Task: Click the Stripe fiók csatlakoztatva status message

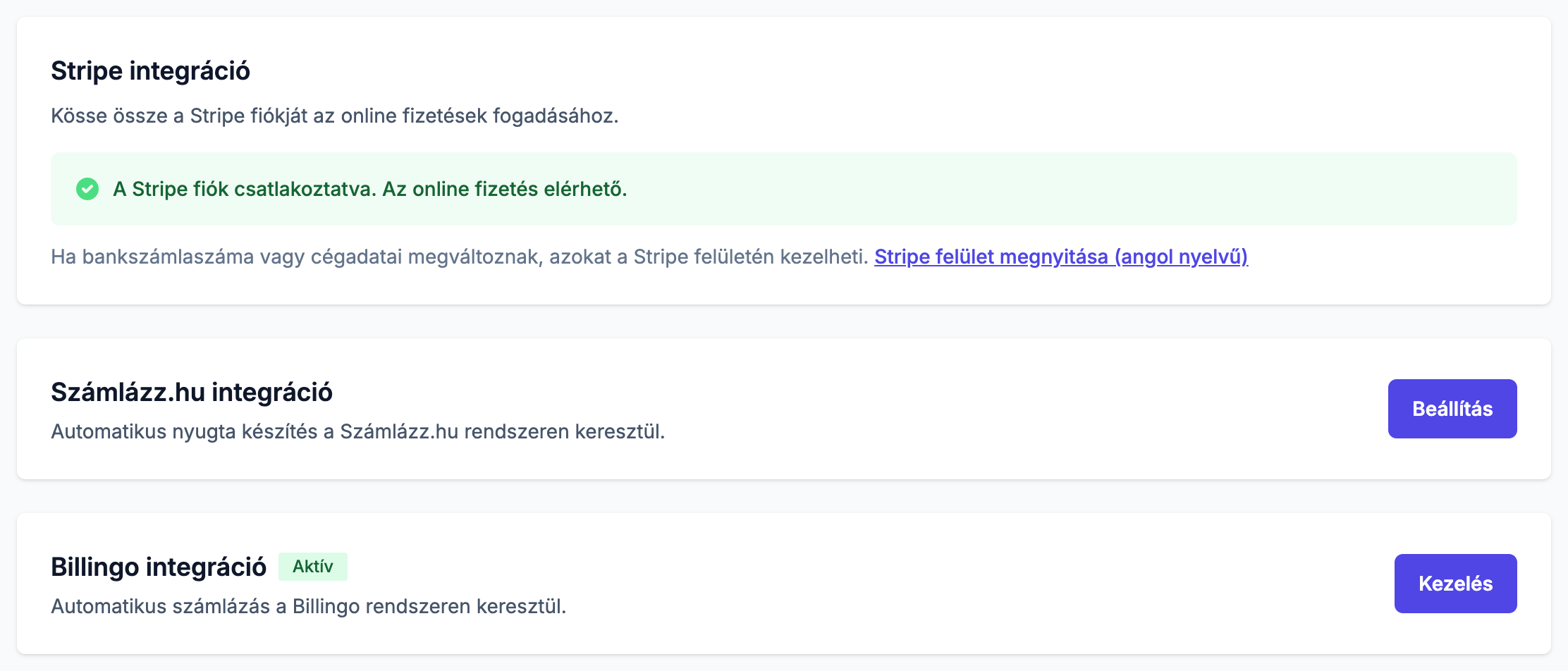Action: click(370, 189)
